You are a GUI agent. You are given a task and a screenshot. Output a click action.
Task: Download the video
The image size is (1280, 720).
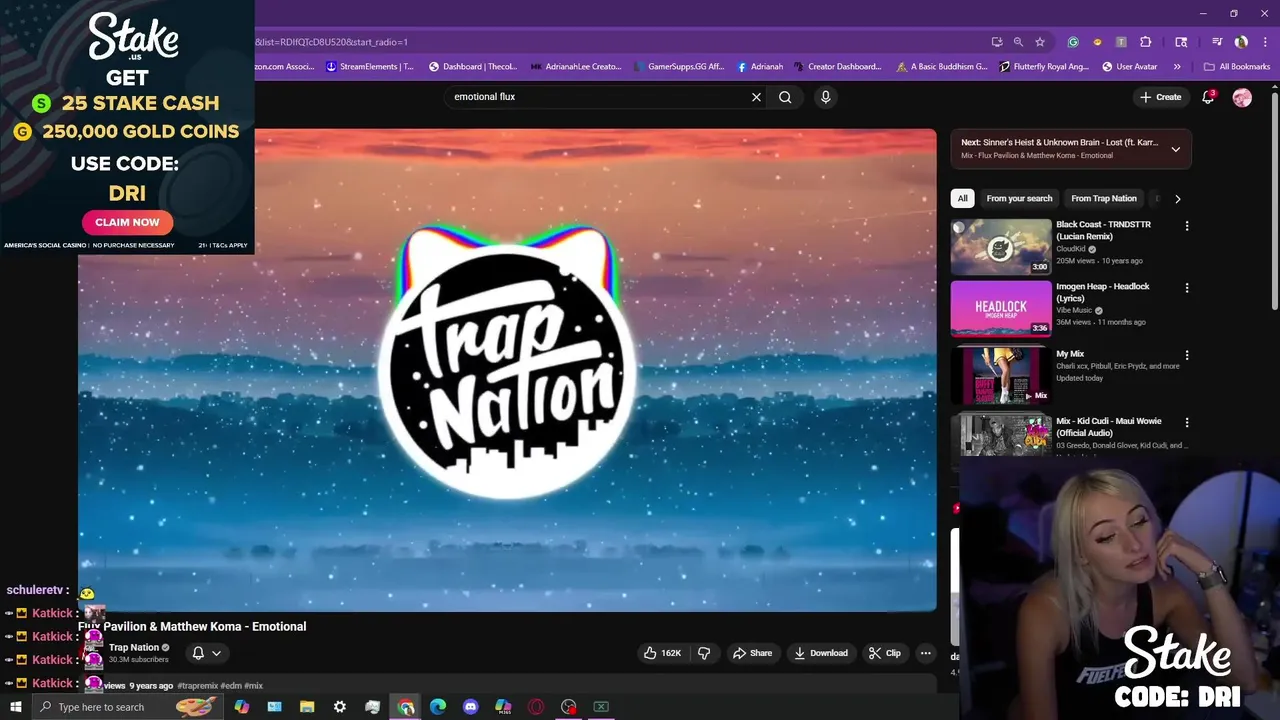click(821, 653)
